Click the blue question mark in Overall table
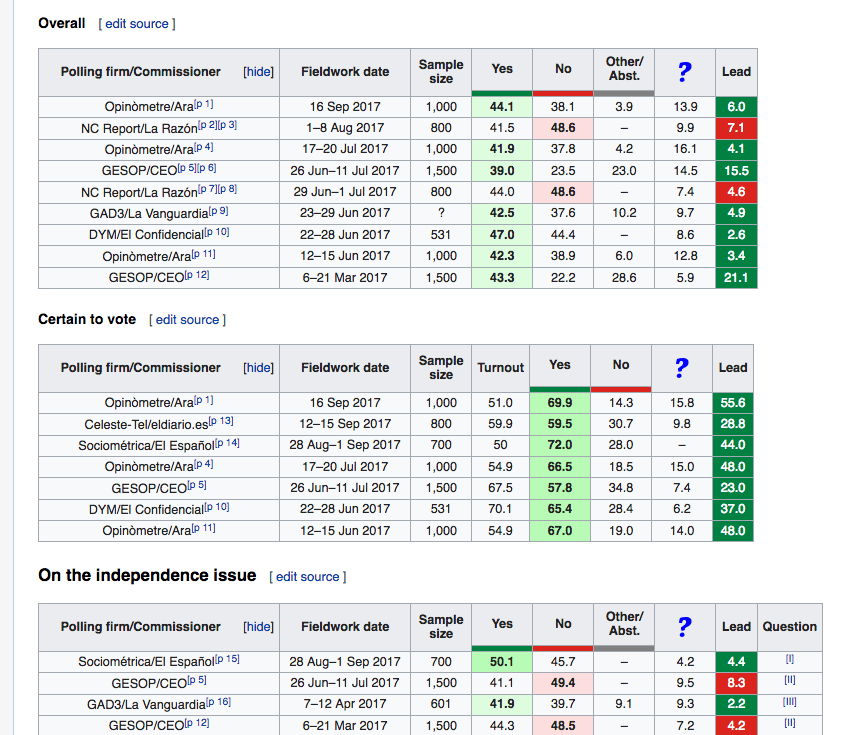Image resolution: width=845 pixels, height=735 pixels. coord(685,71)
